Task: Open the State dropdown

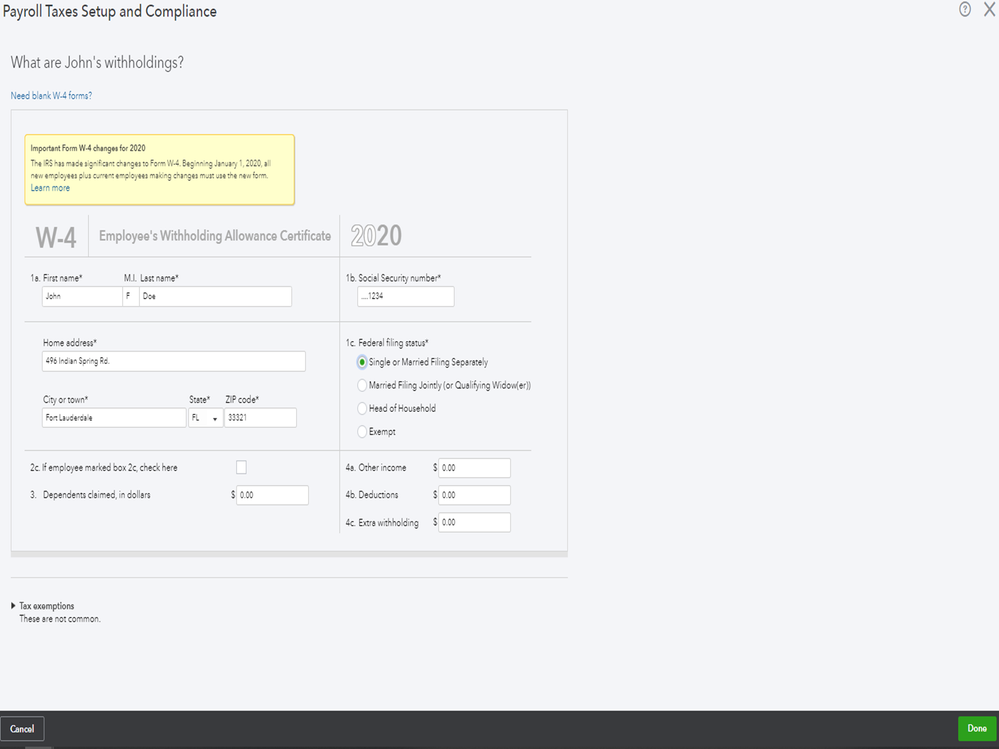Action: 205,418
